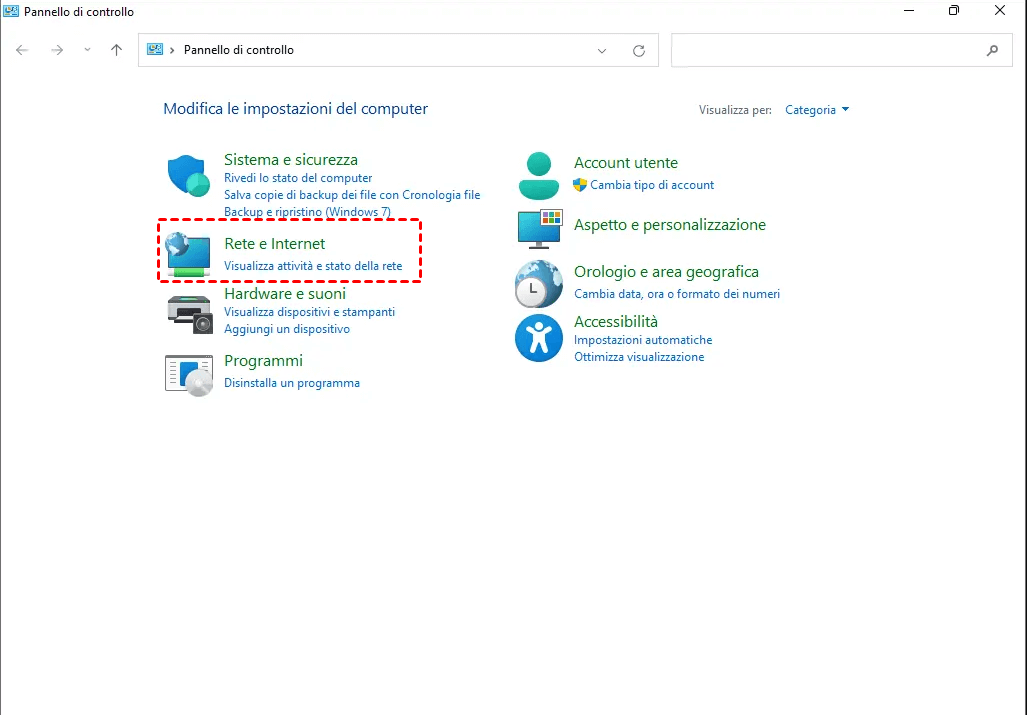The image size is (1027, 715).
Task: Click the shield beside Cambia tipo di account
Action: pos(580,185)
